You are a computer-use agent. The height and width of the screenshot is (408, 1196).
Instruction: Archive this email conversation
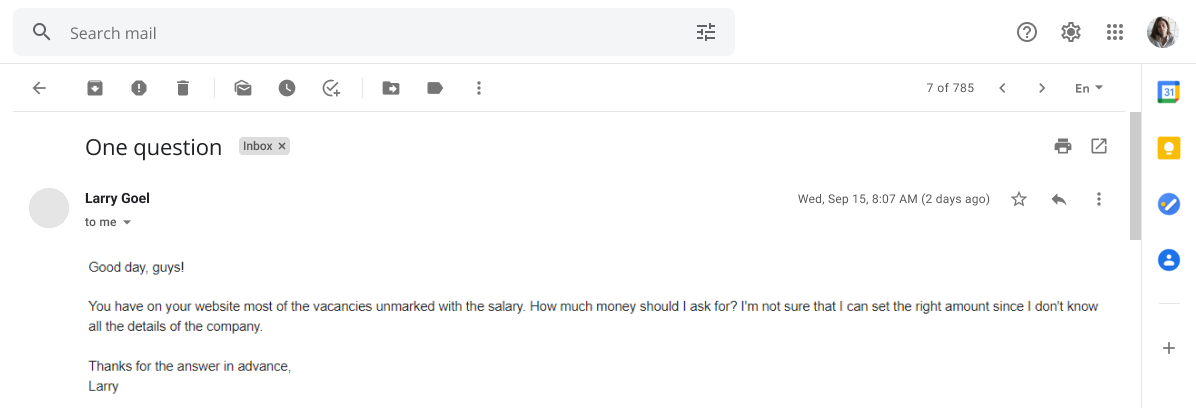[x=95, y=88]
